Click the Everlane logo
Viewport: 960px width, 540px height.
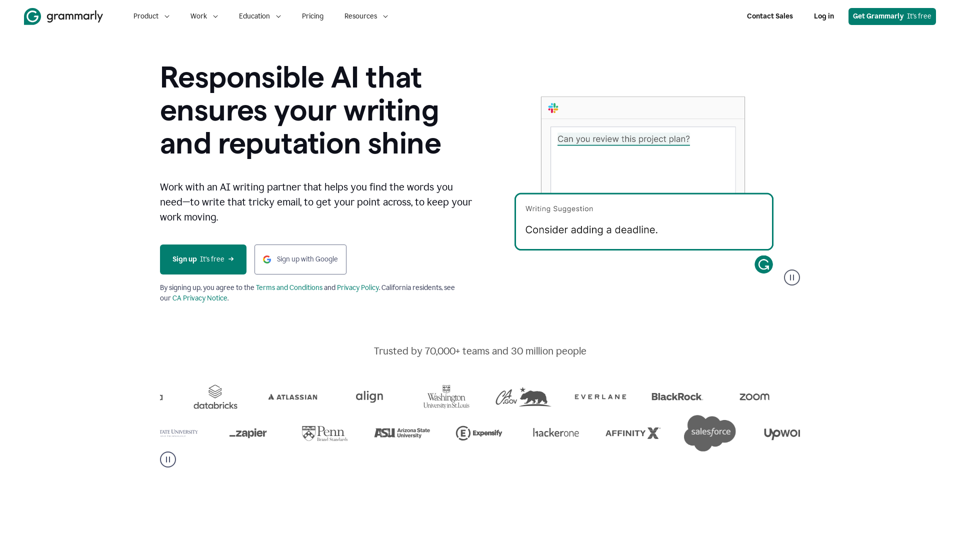[600, 397]
